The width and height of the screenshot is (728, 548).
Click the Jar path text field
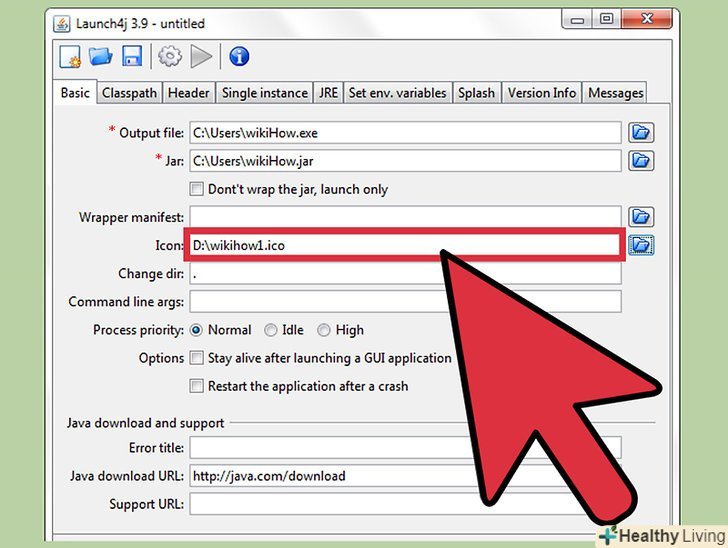405,161
